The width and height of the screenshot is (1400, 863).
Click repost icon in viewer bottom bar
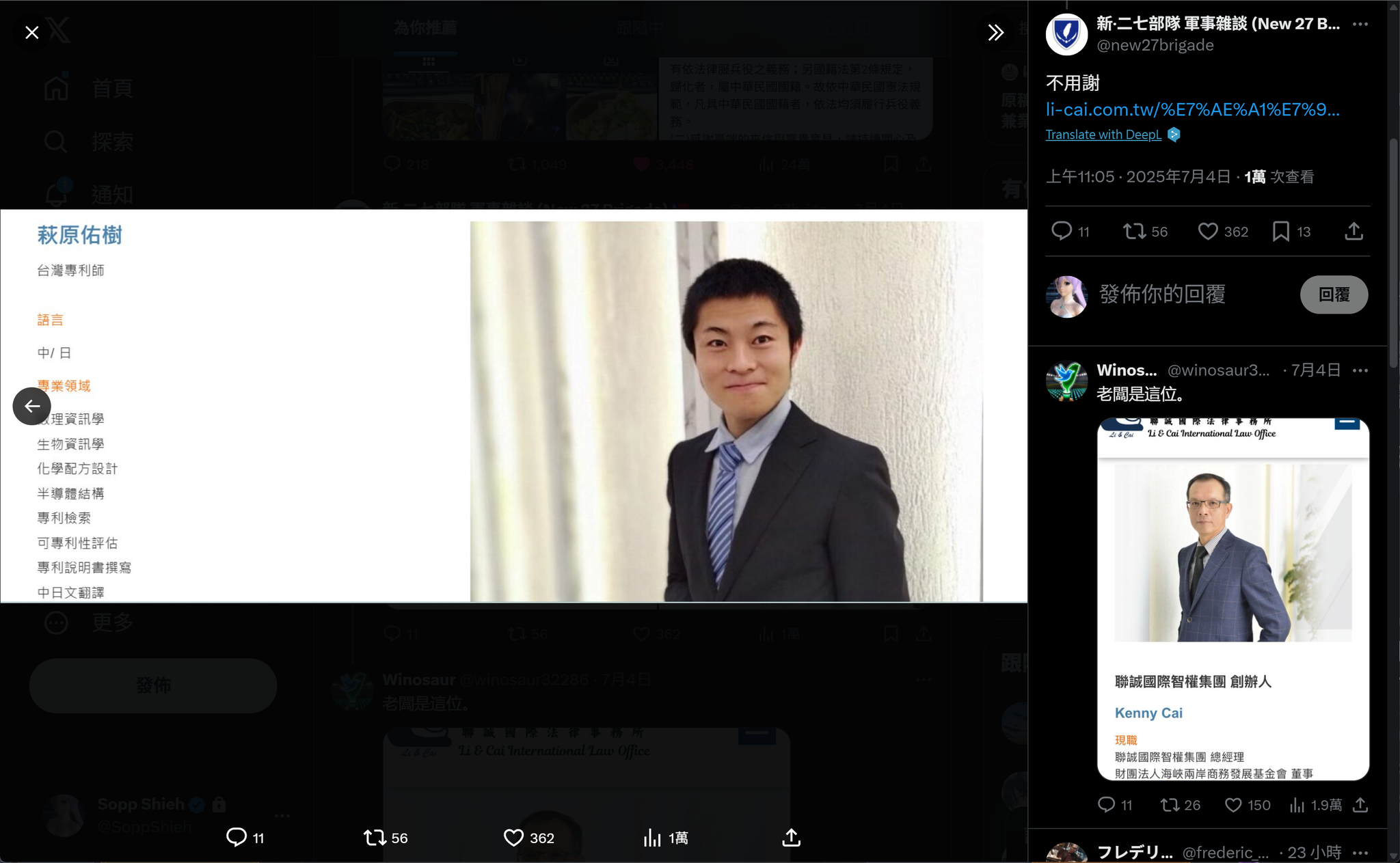pyautogui.click(x=375, y=837)
